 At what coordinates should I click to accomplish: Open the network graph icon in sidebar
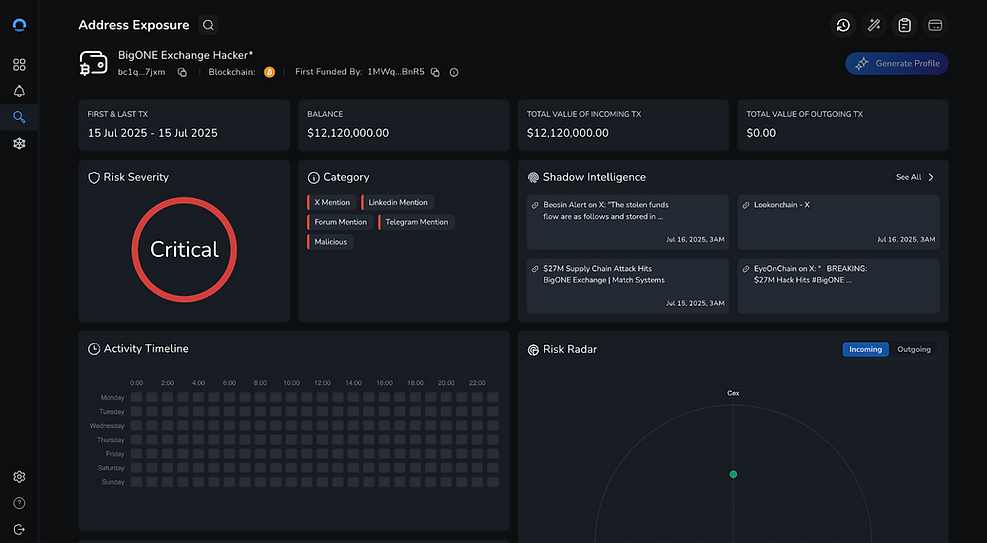(x=20, y=143)
